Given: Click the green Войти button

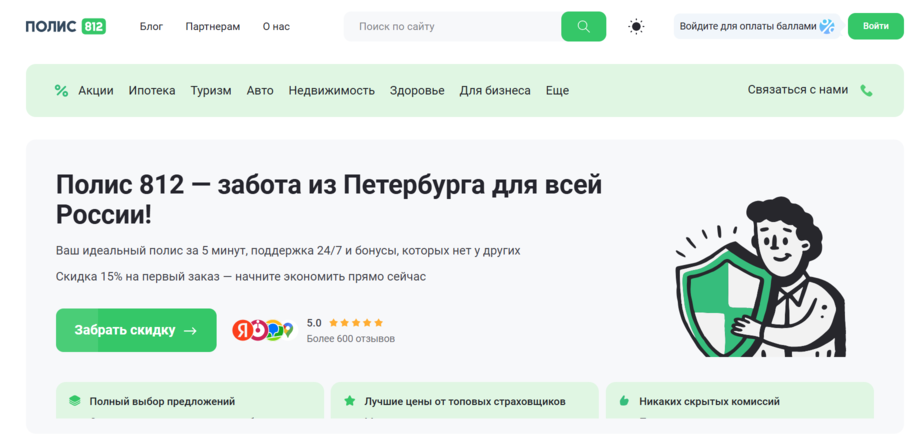Looking at the screenshot, I should pos(875,26).
